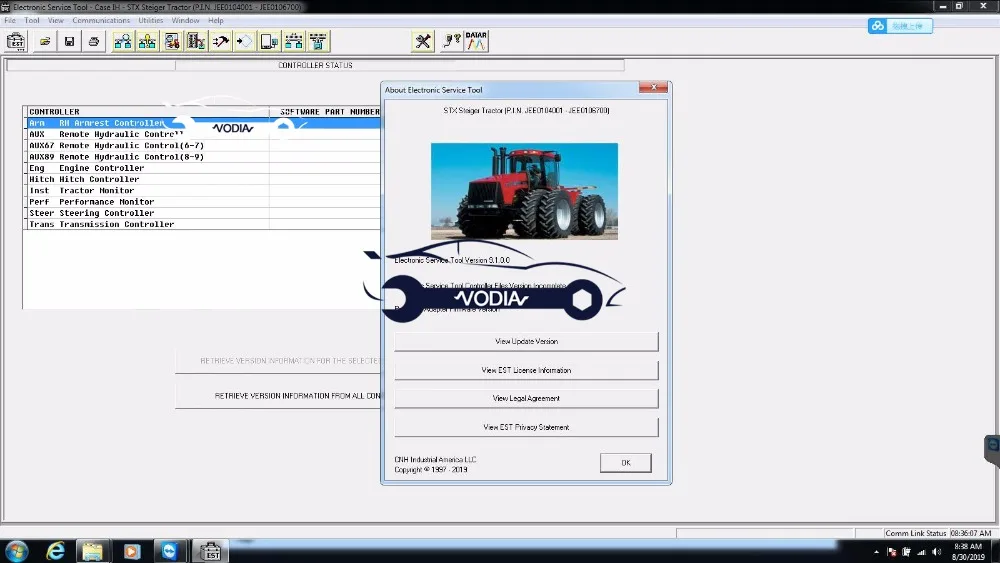This screenshot has width=1000, height=563.
Task: Switch to EST taskbar application
Action: [x=210, y=551]
